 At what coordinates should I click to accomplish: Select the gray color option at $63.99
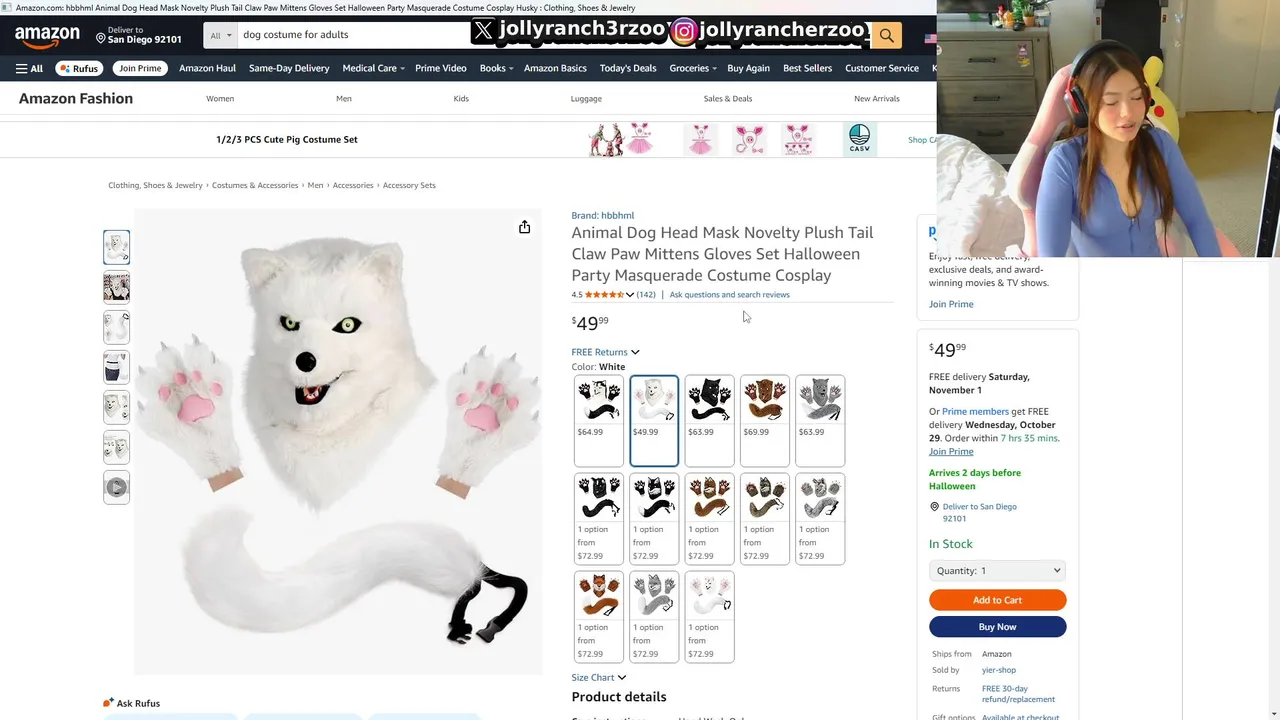click(820, 421)
